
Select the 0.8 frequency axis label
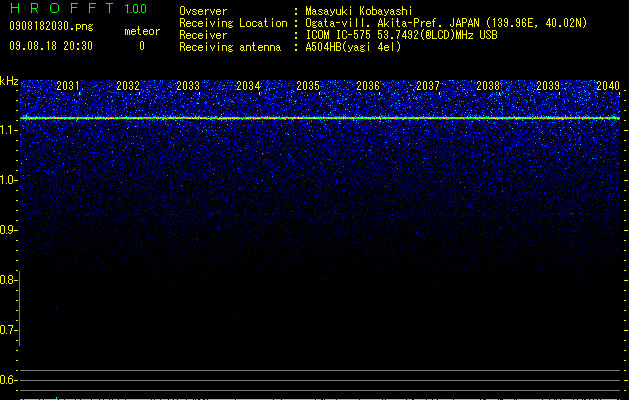pyautogui.click(x=8, y=280)
